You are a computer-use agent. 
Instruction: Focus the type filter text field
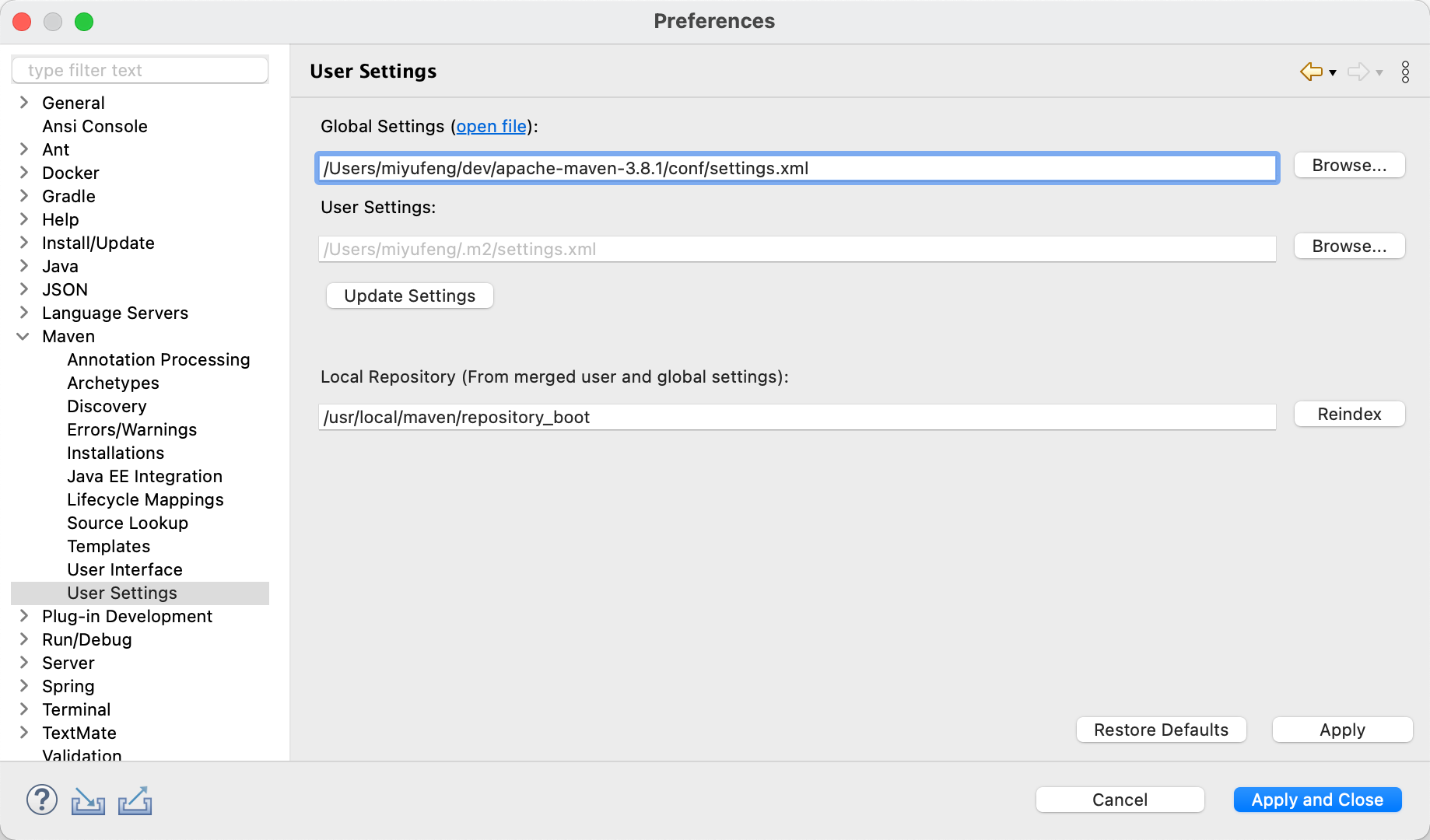pos(140,70)
